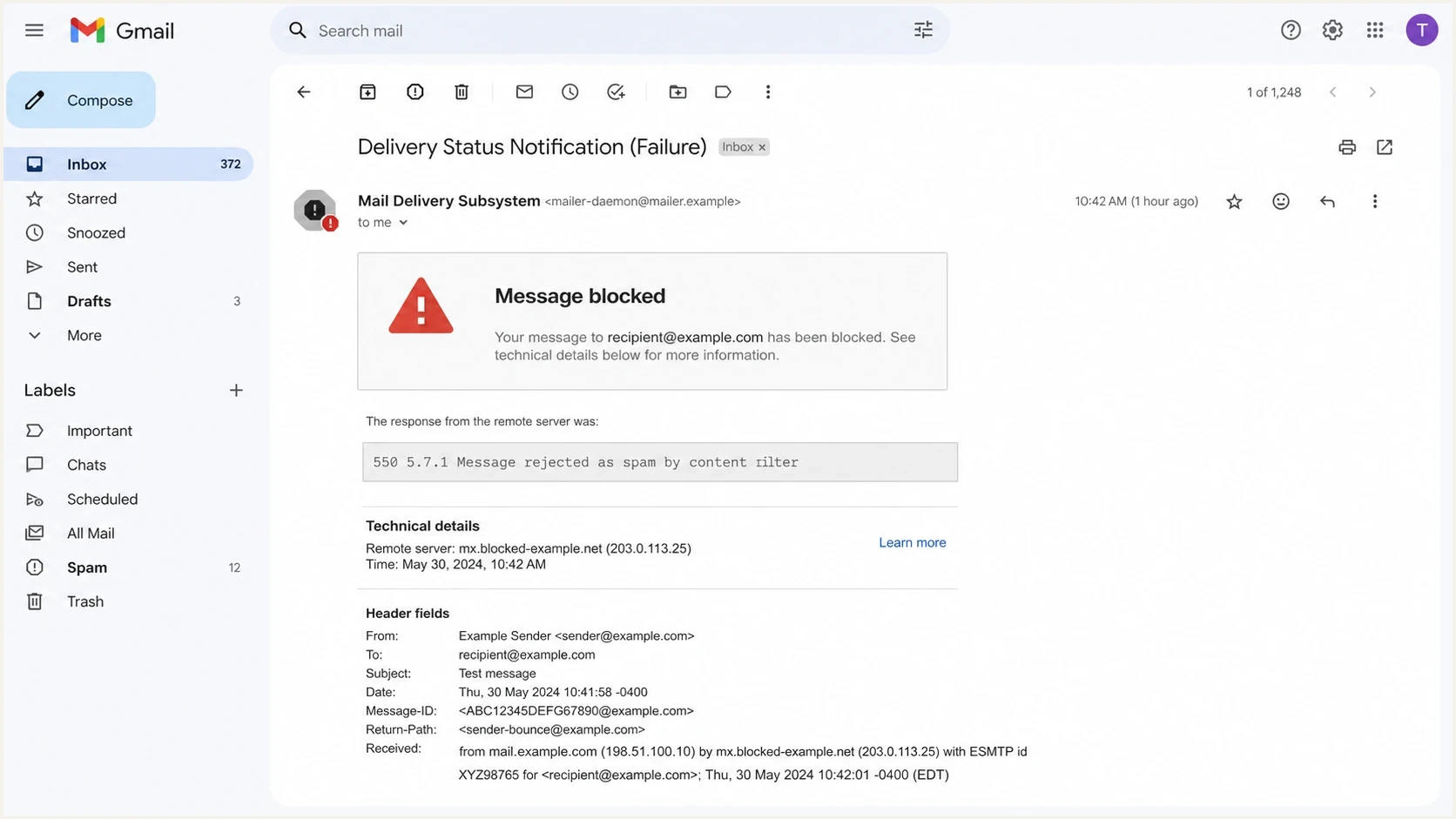Compose a new email

[x=81, y=100]
